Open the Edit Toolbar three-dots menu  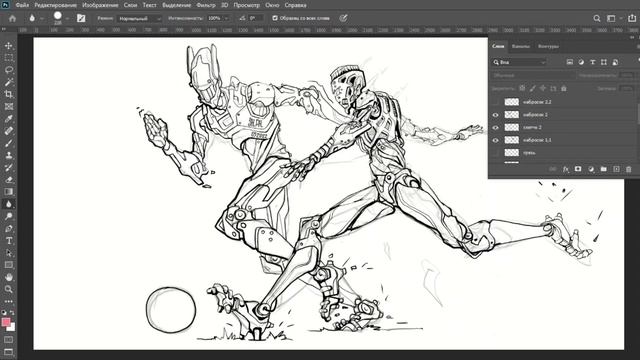pyautogui.click(x=9, y=302)
